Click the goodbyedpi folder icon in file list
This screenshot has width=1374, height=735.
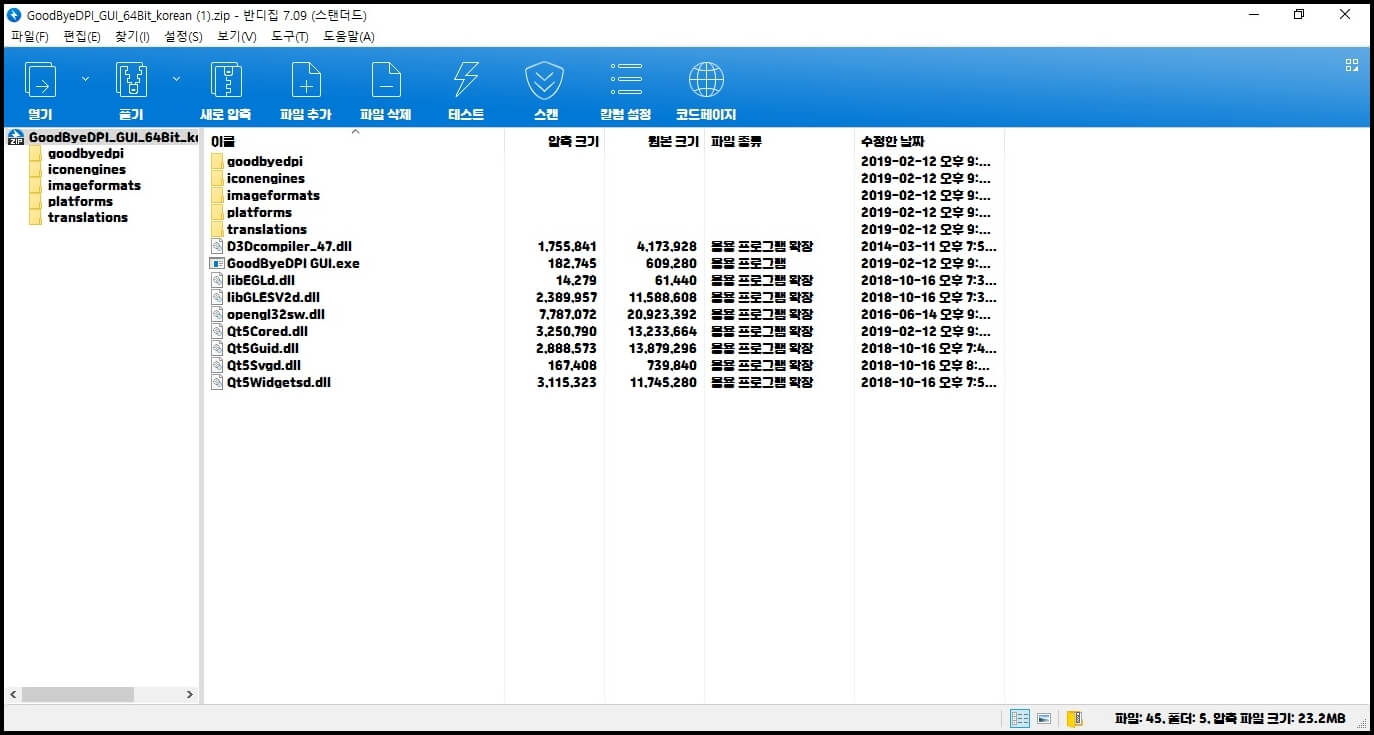[x=218, y=161]
